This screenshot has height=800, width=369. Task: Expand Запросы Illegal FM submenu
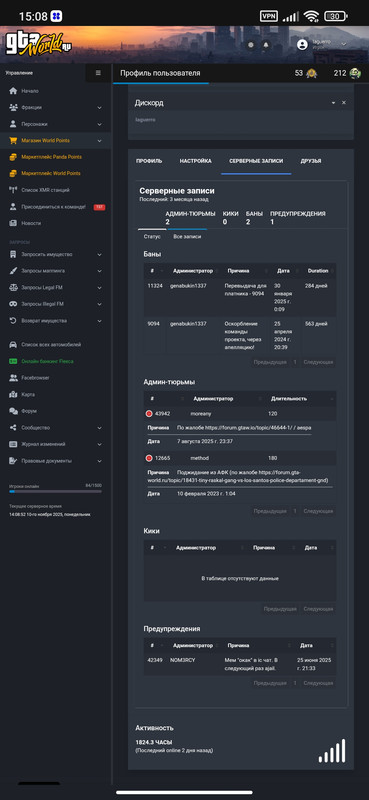[x=100, y=304]
